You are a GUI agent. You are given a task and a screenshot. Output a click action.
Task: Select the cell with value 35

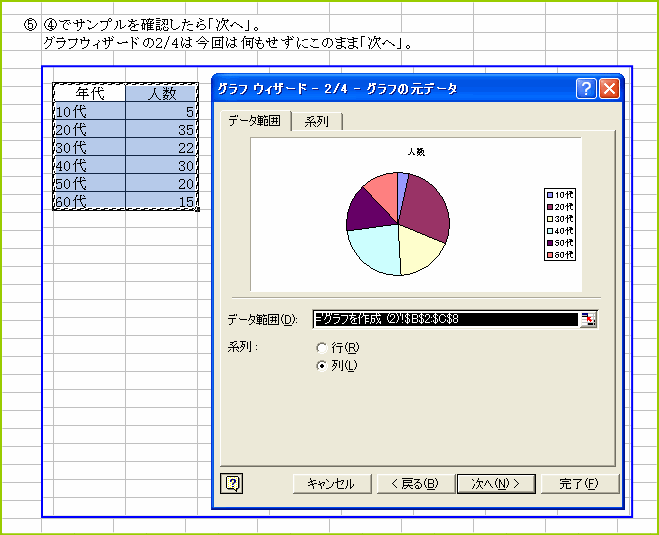pyautogui.click(x=162, y=129)
